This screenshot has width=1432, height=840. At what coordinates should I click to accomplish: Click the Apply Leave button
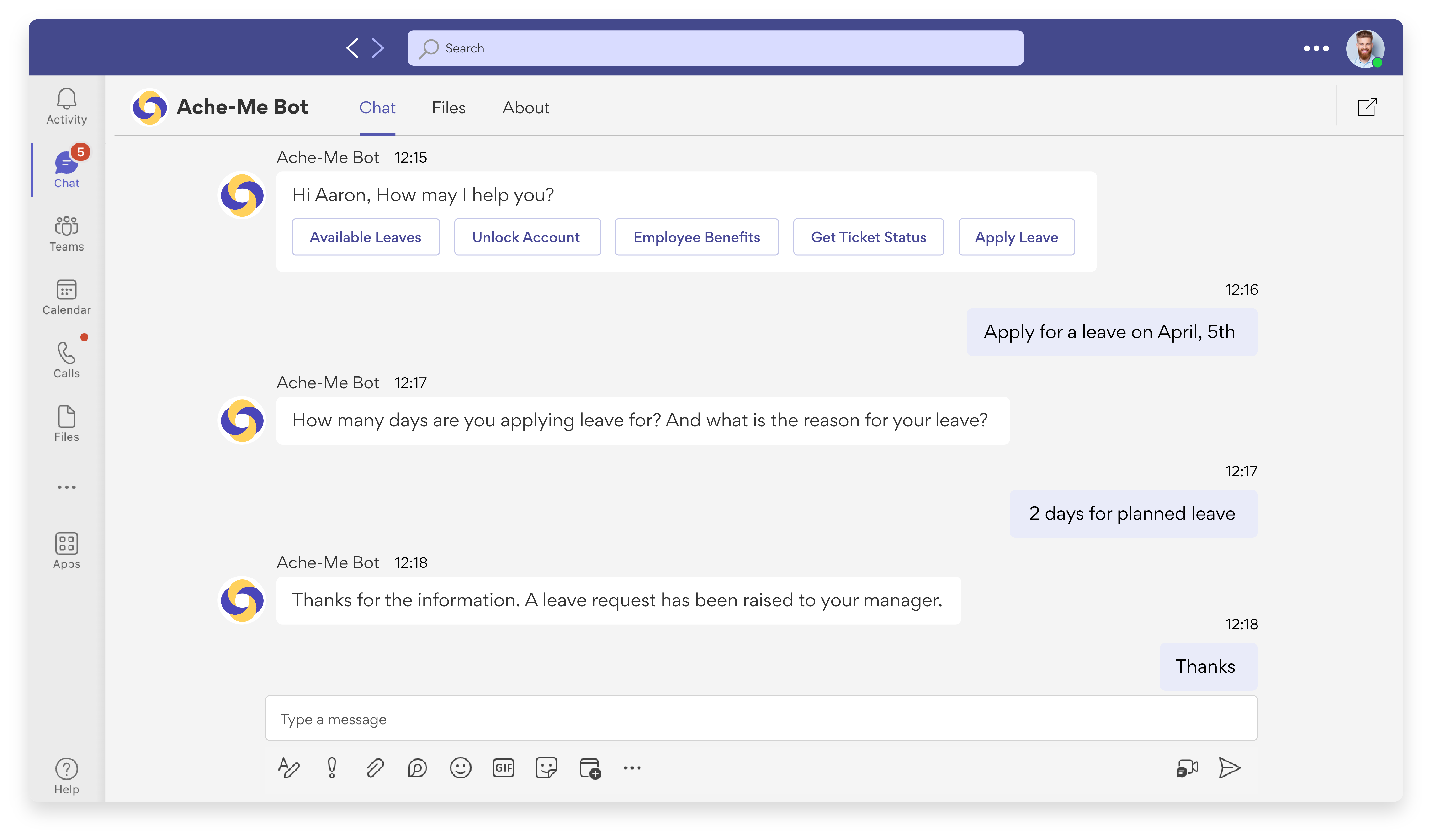[1016, 237]
